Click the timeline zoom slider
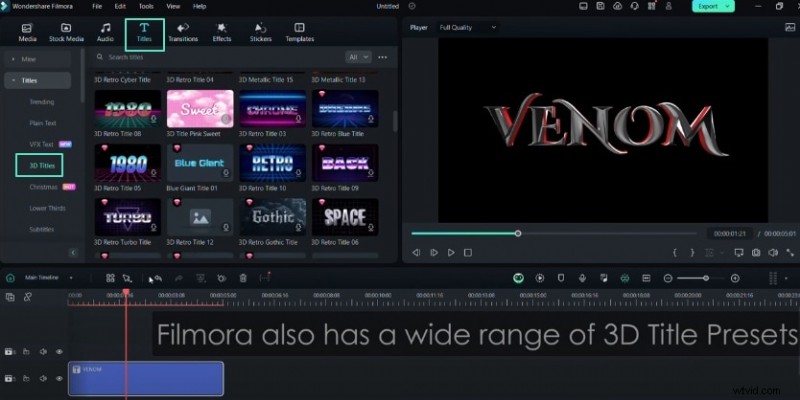Viewport: 800px width, 400px height. [x=706, y=278]
